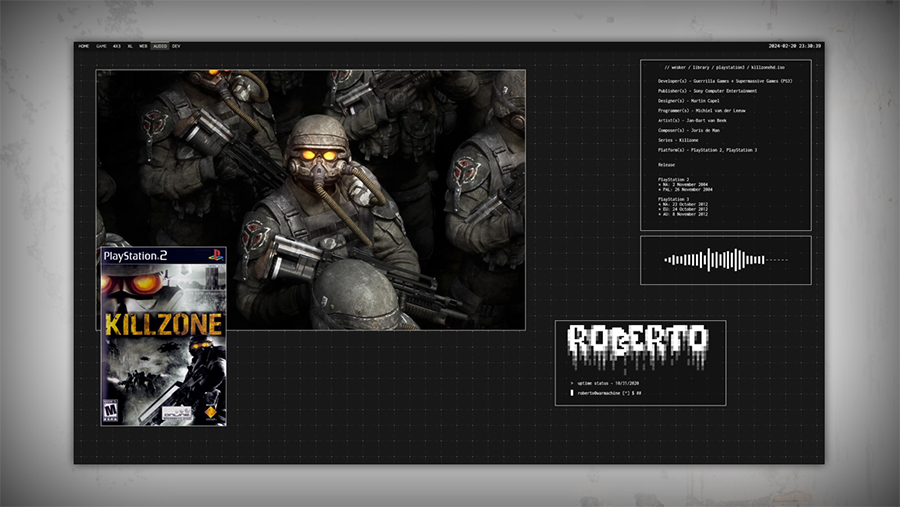
Task: Select the 4X3 menu item
Action: [x=117, y=46]
